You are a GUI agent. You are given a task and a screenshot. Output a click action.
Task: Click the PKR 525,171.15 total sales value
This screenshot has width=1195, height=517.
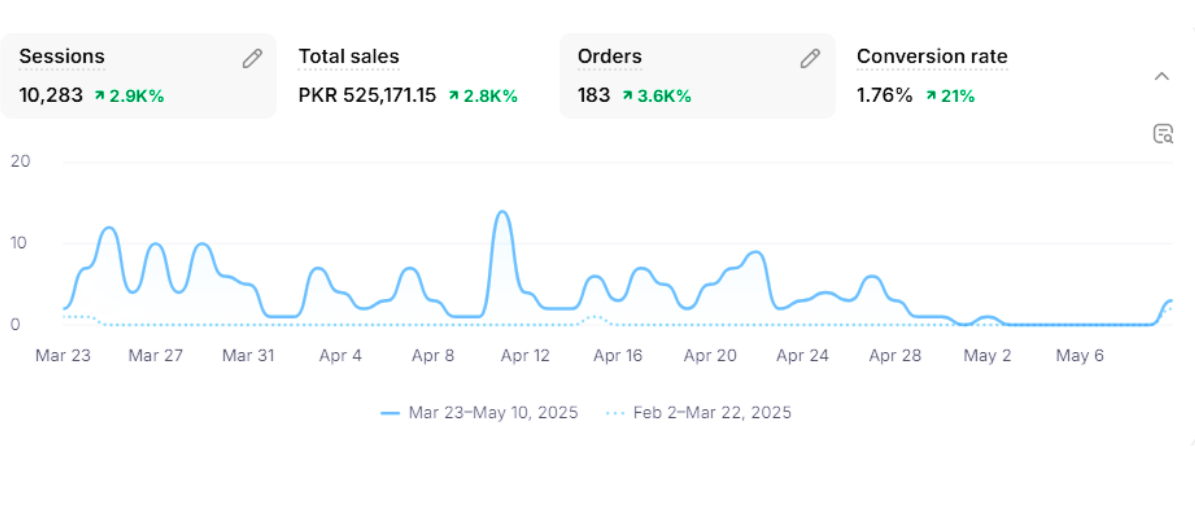(367, 96)
